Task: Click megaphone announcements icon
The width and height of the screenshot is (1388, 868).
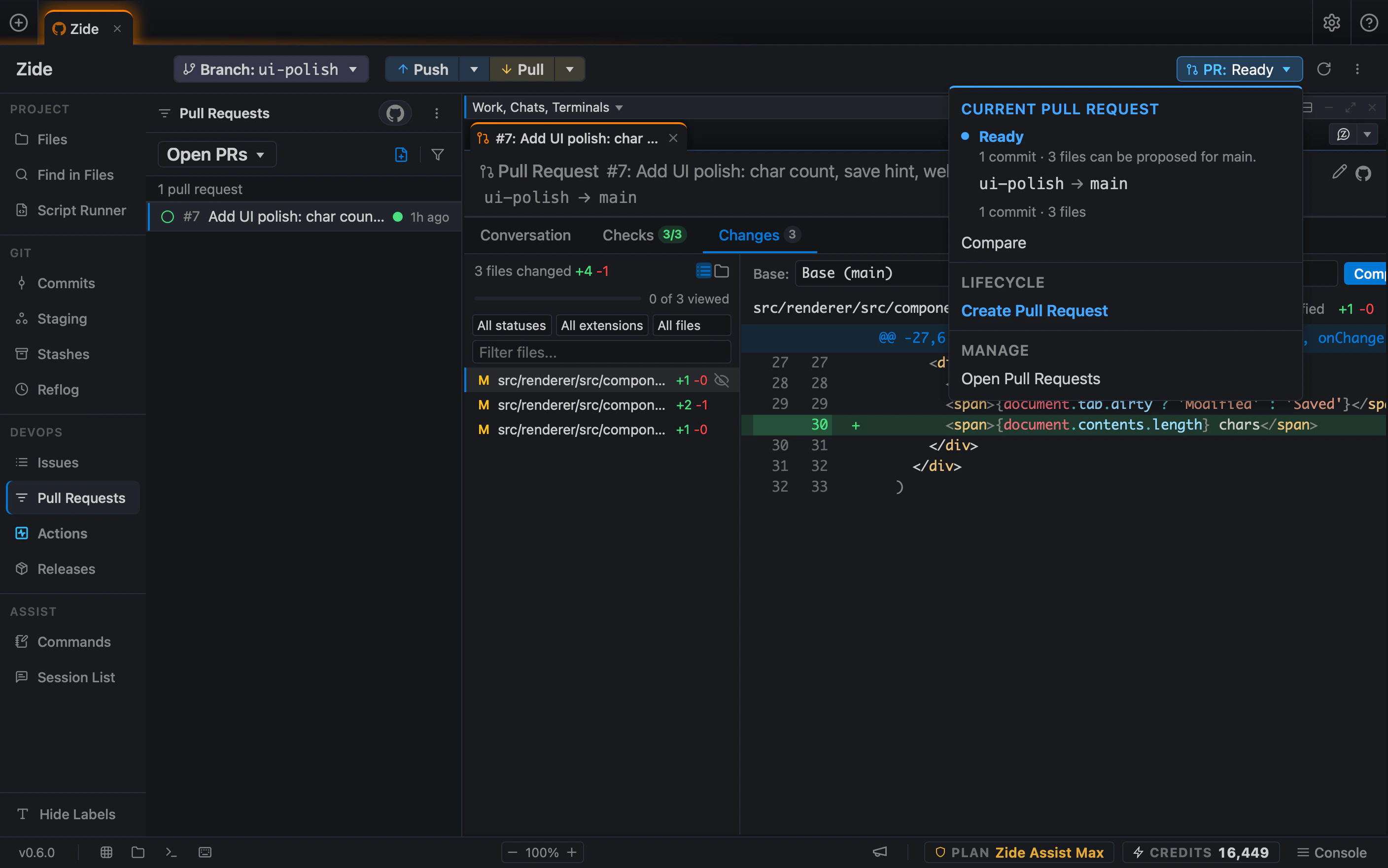Action: click(x=880, y=852)
